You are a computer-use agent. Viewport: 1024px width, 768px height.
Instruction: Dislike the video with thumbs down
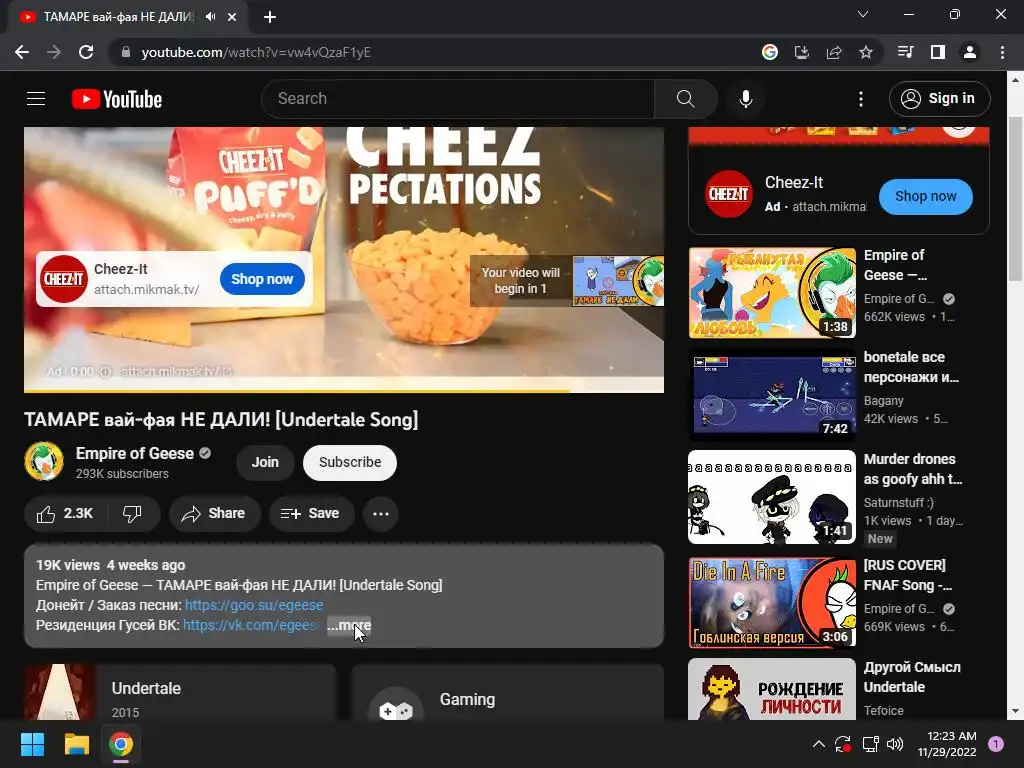(x=133, y=513)
